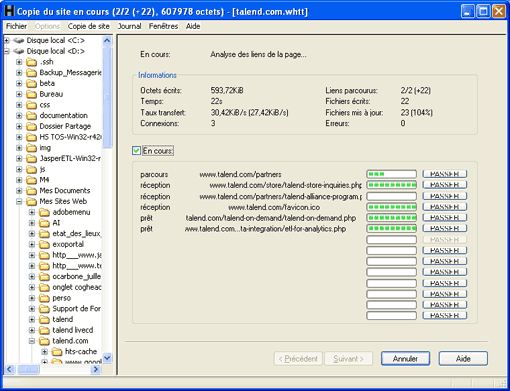510x391 pixels.
Task: Collapse the Disque local D: node
Action: pos(6,51)
